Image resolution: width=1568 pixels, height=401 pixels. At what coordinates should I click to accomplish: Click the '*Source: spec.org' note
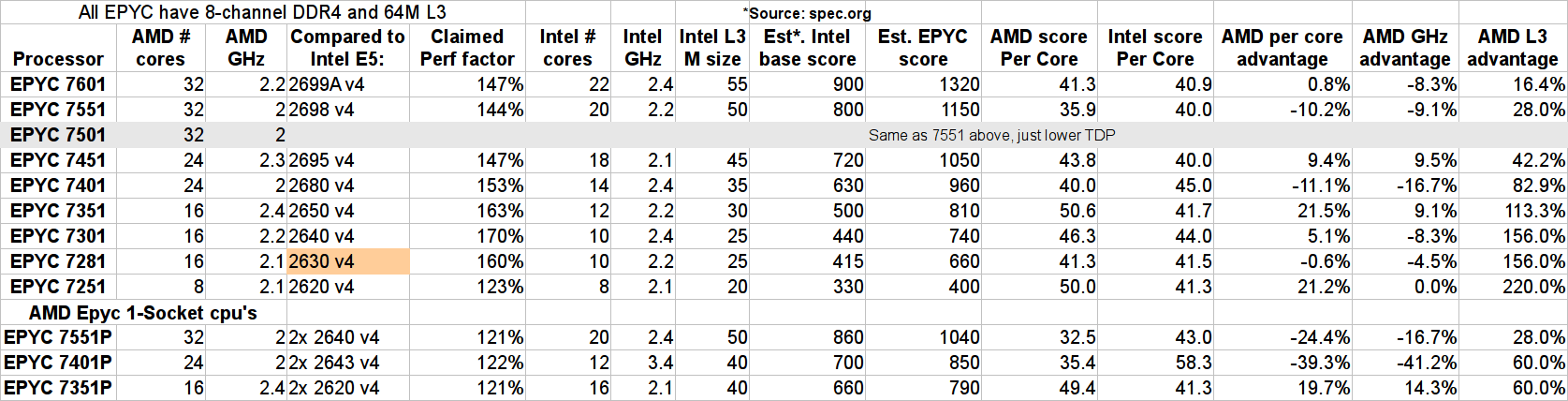coord(807,13)
